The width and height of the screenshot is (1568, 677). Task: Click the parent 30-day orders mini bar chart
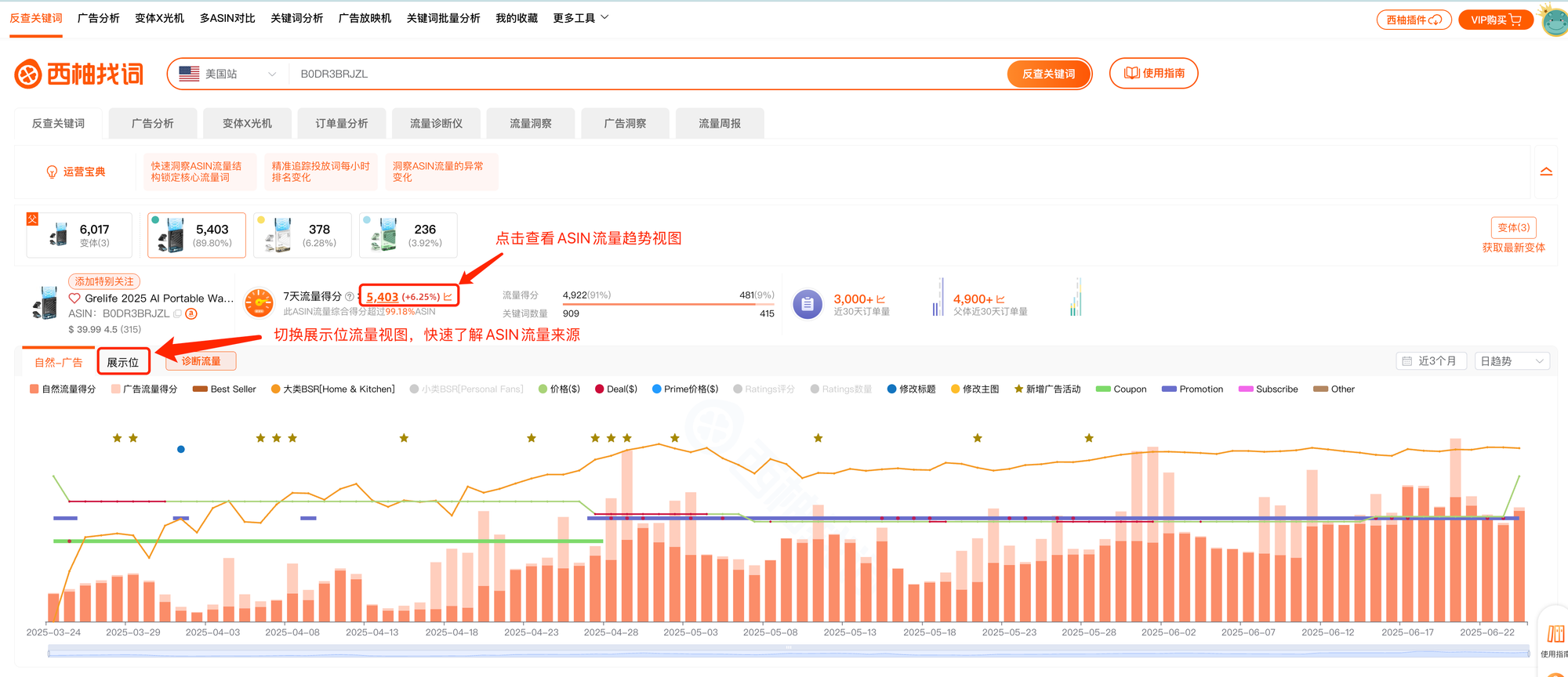click(x=1076, y=298)
